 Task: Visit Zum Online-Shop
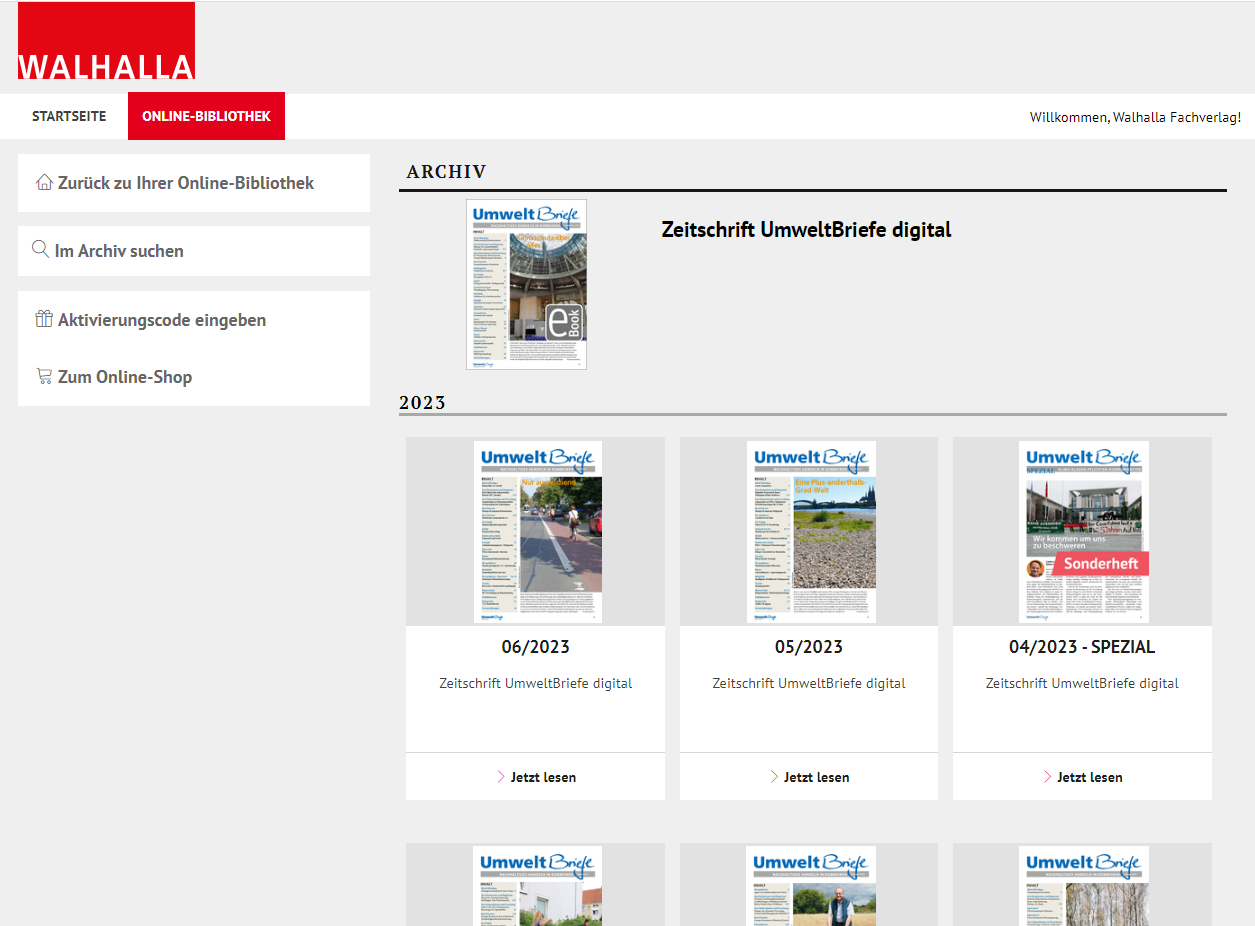125,377
